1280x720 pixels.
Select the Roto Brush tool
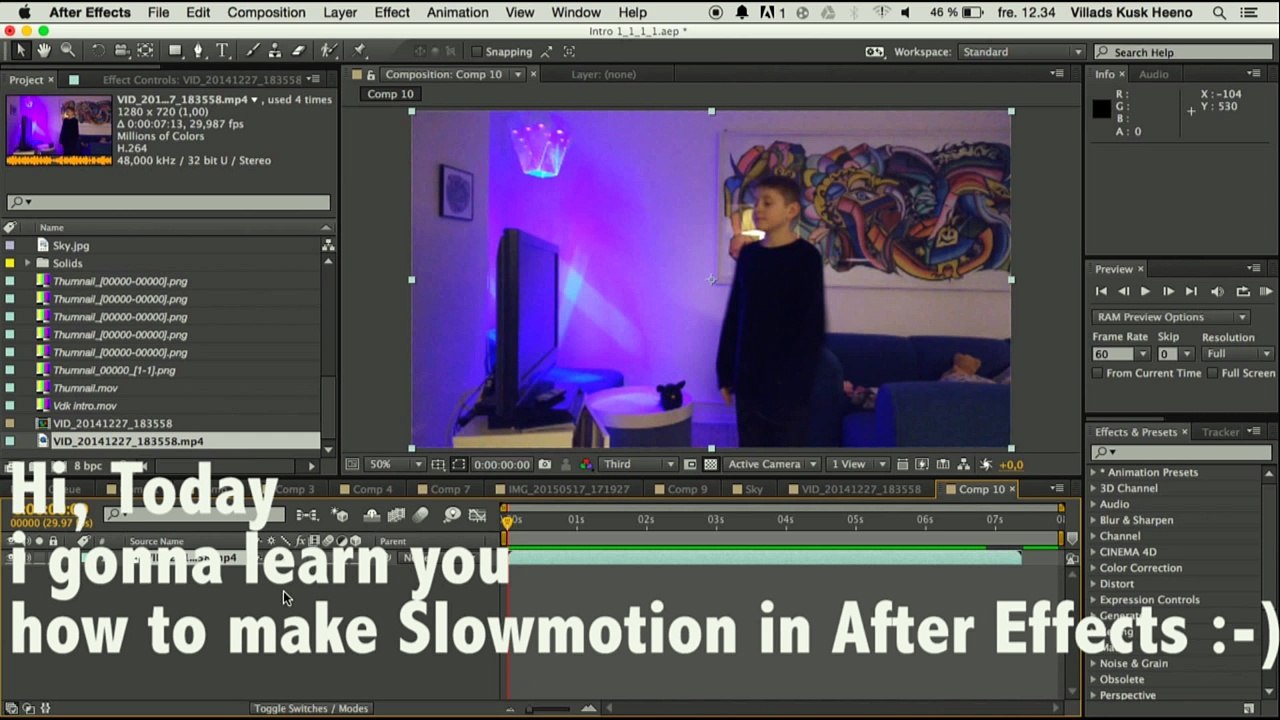tap(328, 51)
